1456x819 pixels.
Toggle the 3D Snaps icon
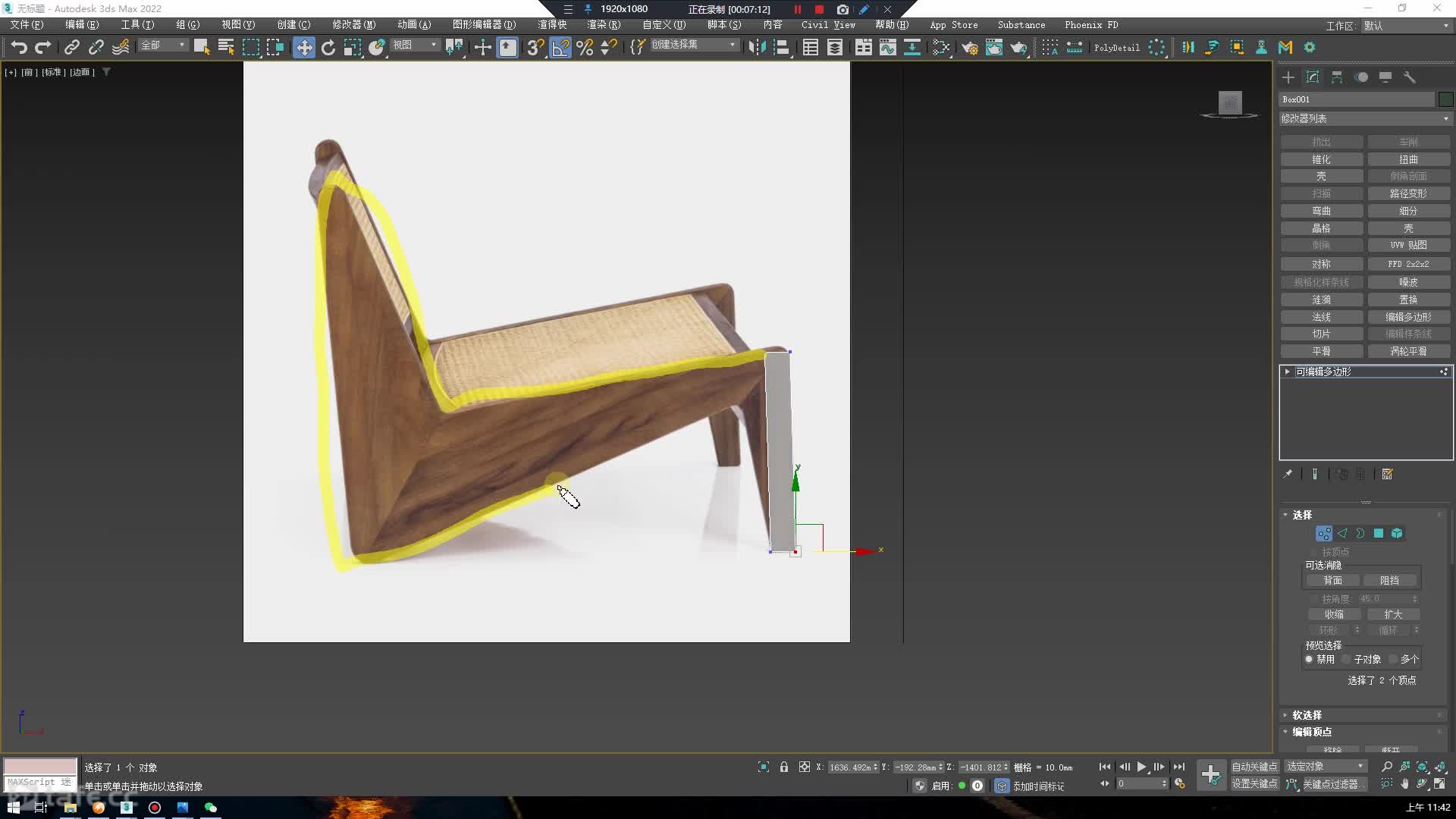pyautogui.click(x=535, y=47)
